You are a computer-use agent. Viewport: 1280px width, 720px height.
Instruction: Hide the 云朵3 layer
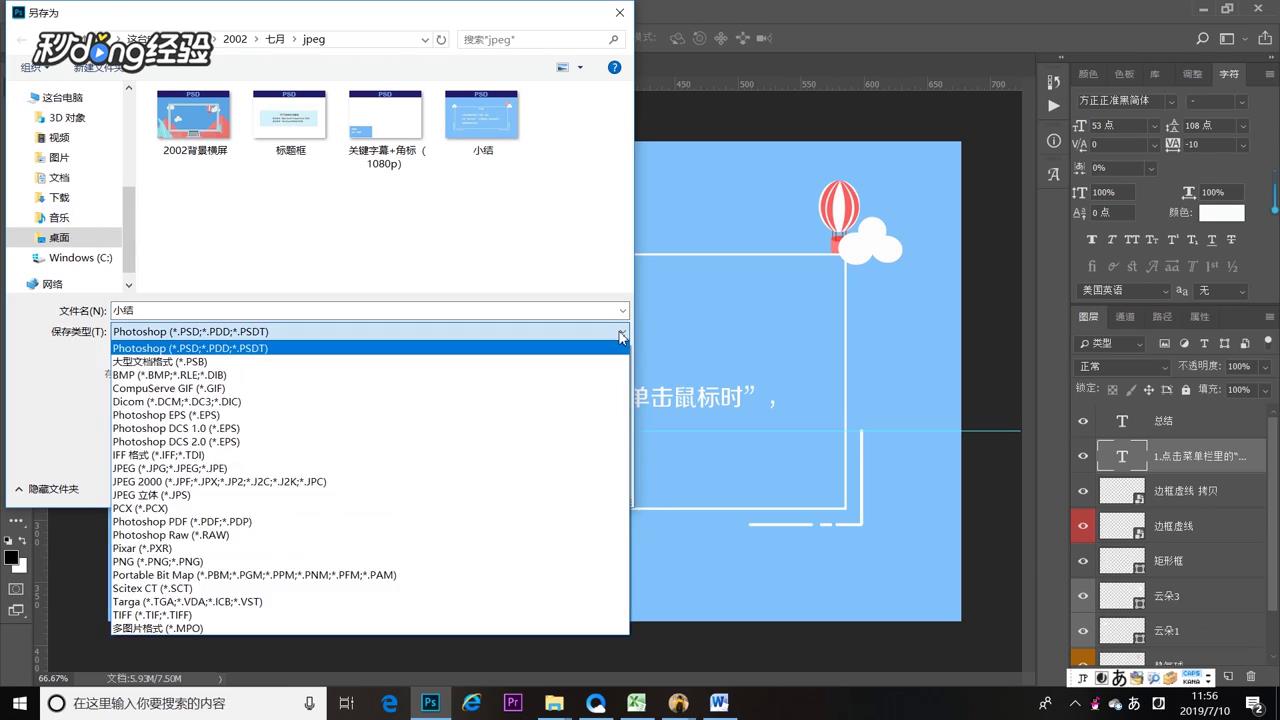[1083, 596]
